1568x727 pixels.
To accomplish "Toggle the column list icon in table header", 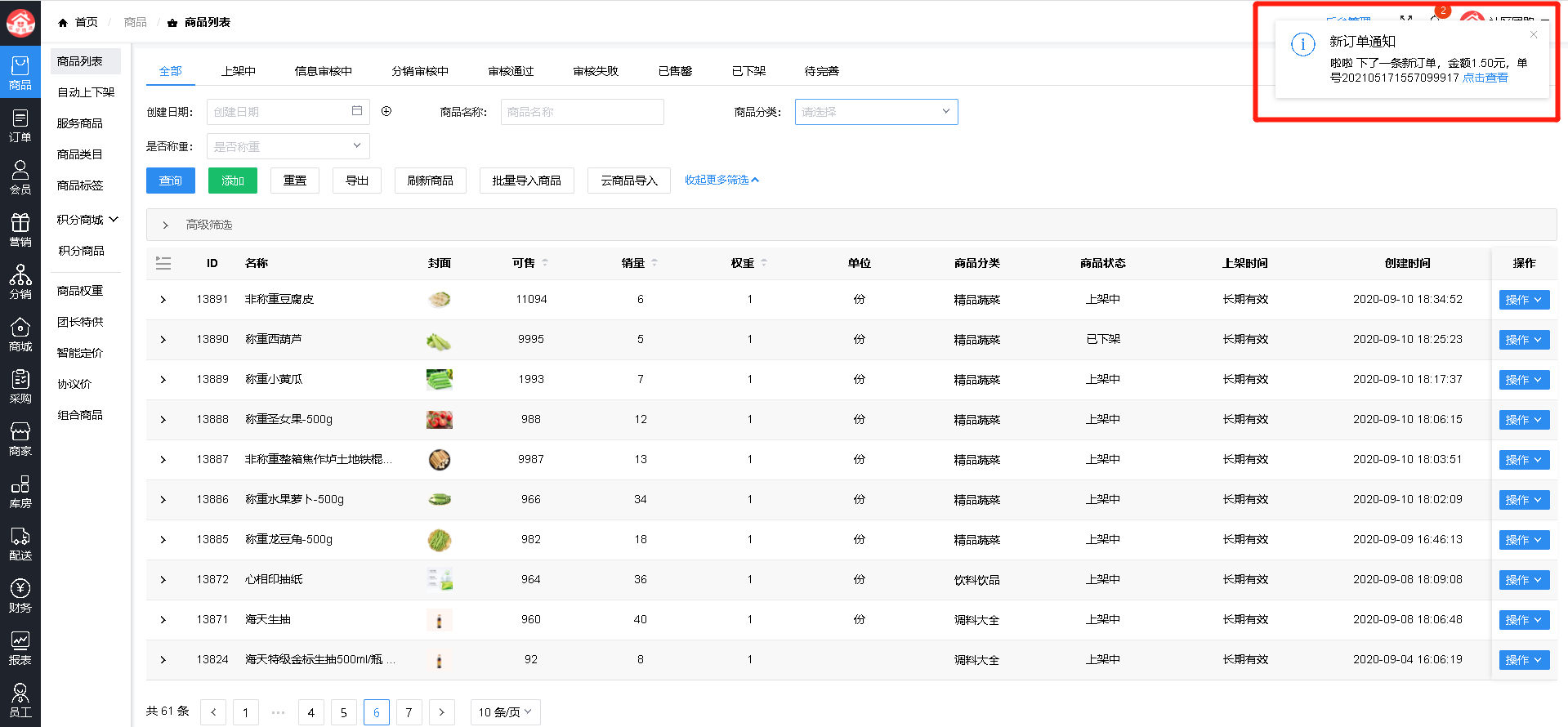I will click(163, 263).
